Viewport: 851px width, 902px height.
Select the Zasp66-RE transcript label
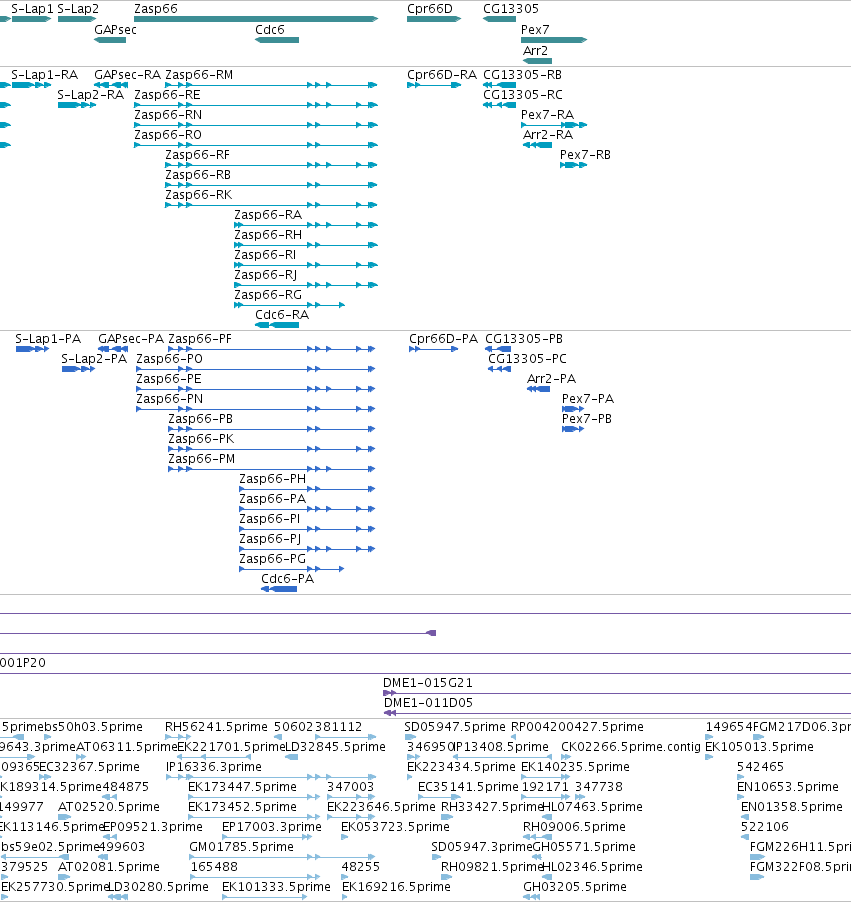[x=167, y=94]
